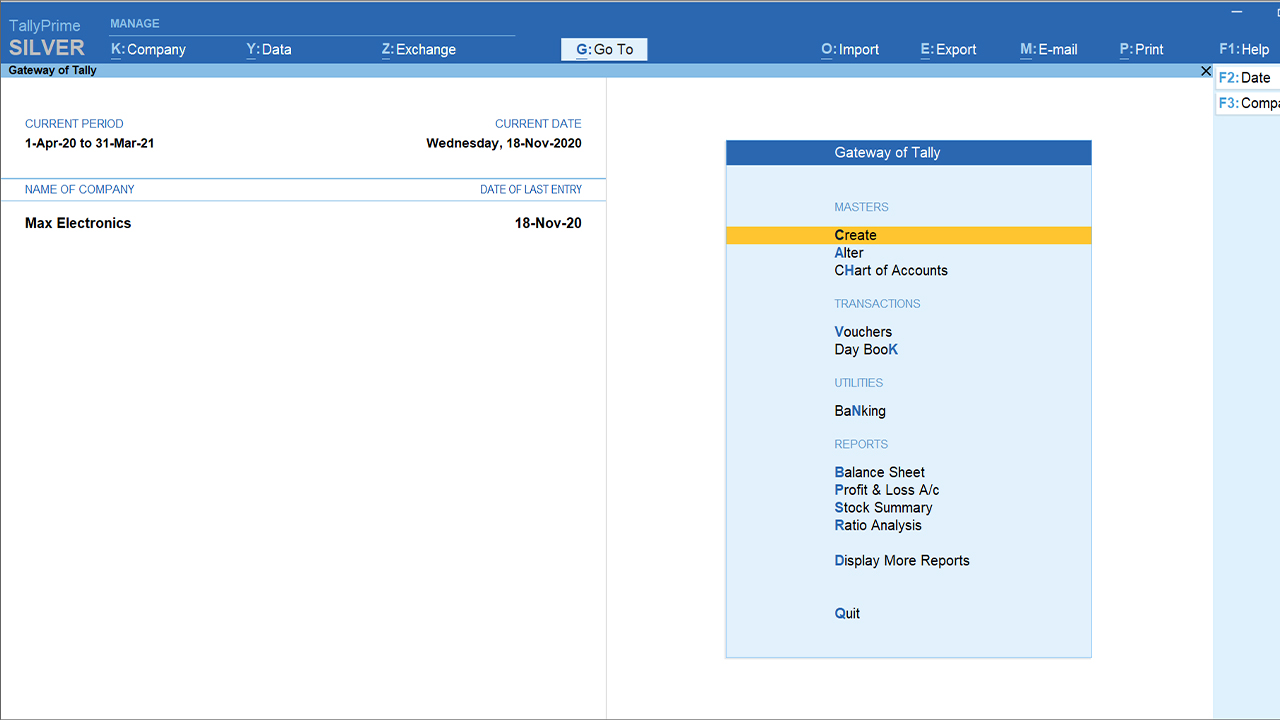Viewport: 1280px width, 720px height.
Task: Open the Balance Sheet report
Action: click(880, 472)
